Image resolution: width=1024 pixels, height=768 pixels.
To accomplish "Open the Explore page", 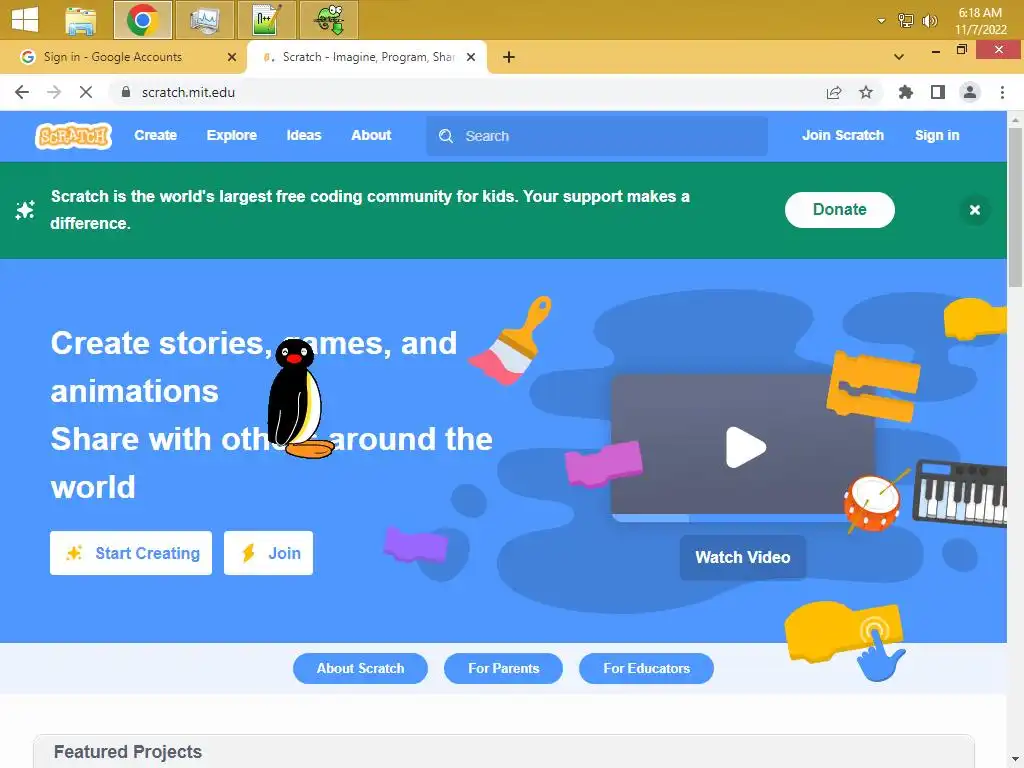I will [232, 135].
